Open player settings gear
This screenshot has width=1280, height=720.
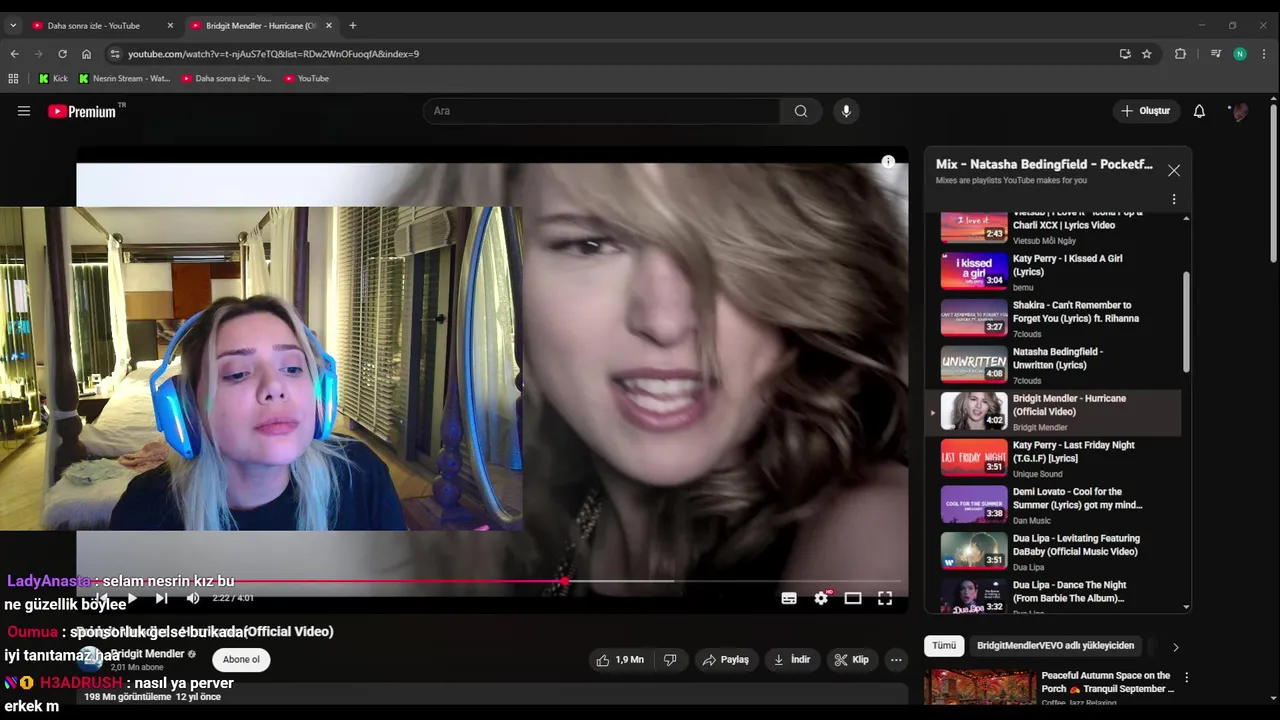pyautogui.click(x=821, y=598)
